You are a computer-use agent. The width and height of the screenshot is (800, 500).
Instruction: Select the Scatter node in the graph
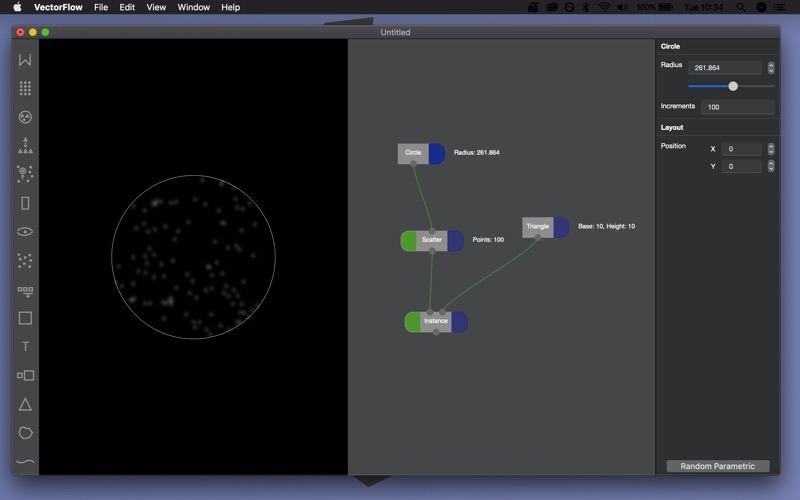432,240
